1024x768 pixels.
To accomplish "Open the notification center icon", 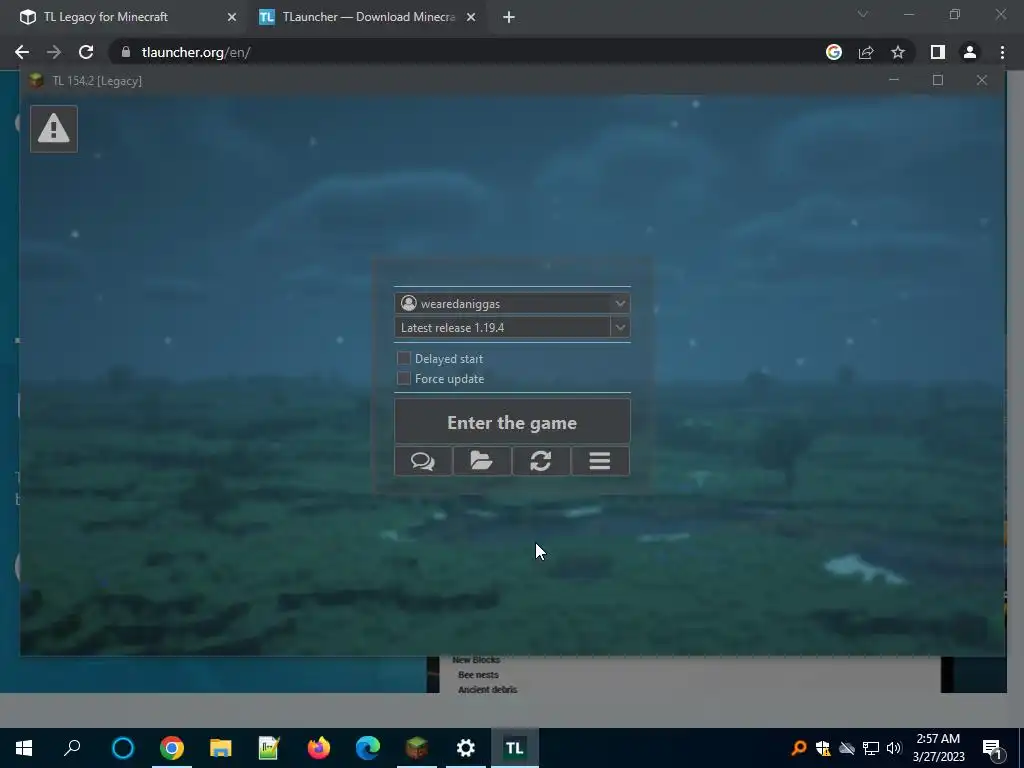I will click(x=992, y=748).
